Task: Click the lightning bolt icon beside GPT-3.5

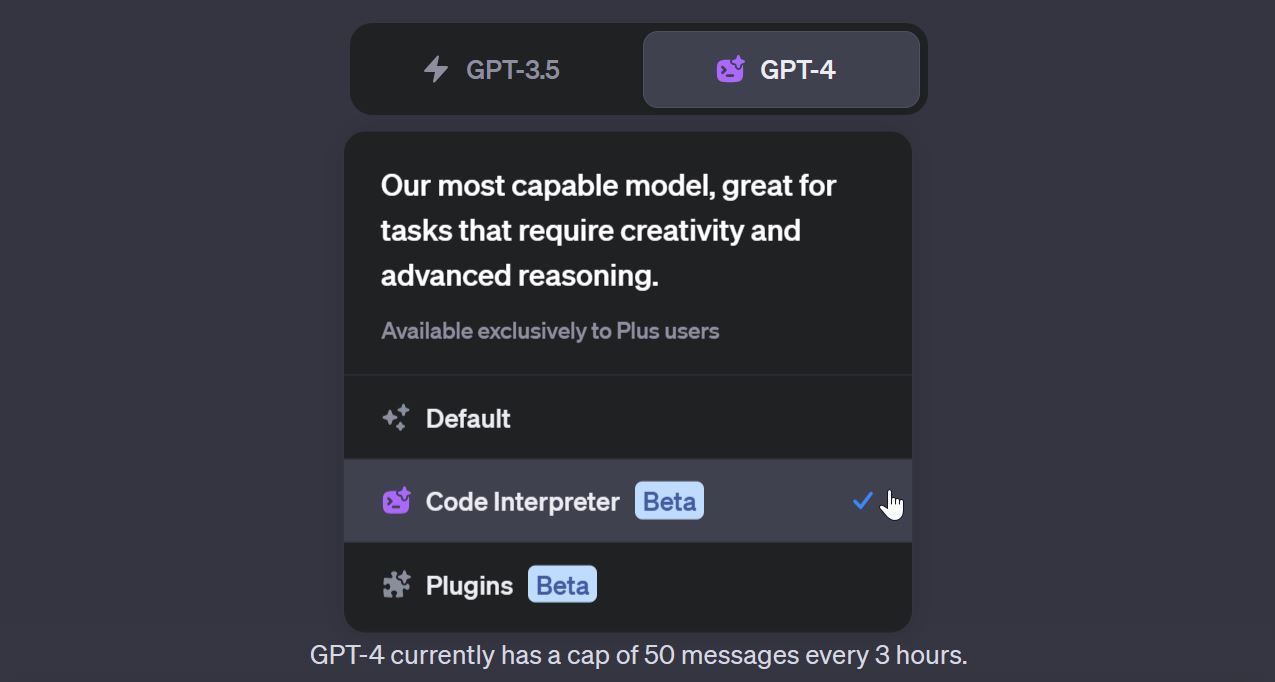Action: pyautogui.click(x=437, y=69)
